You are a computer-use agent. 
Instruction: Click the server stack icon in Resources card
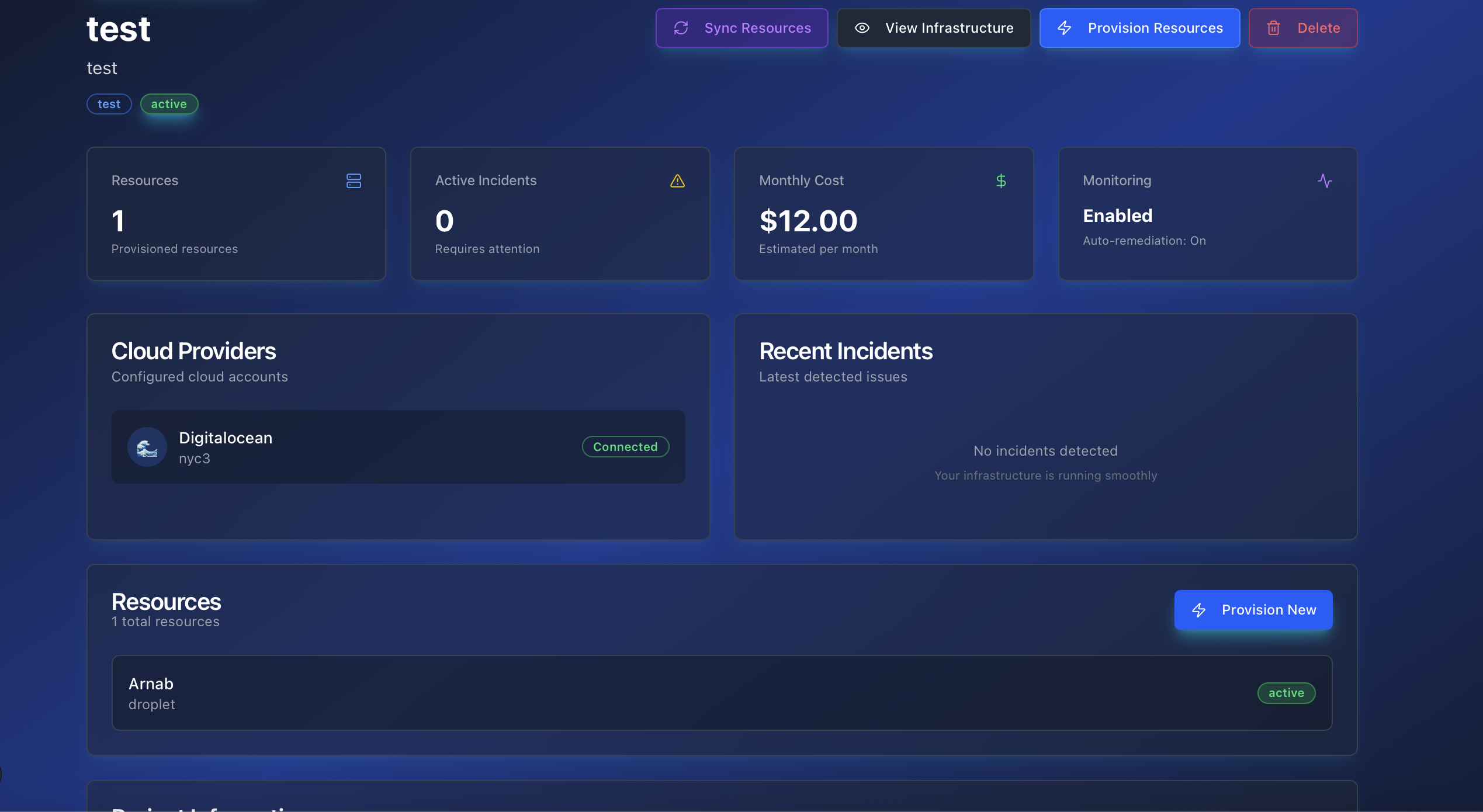click(x=354, y=181)
